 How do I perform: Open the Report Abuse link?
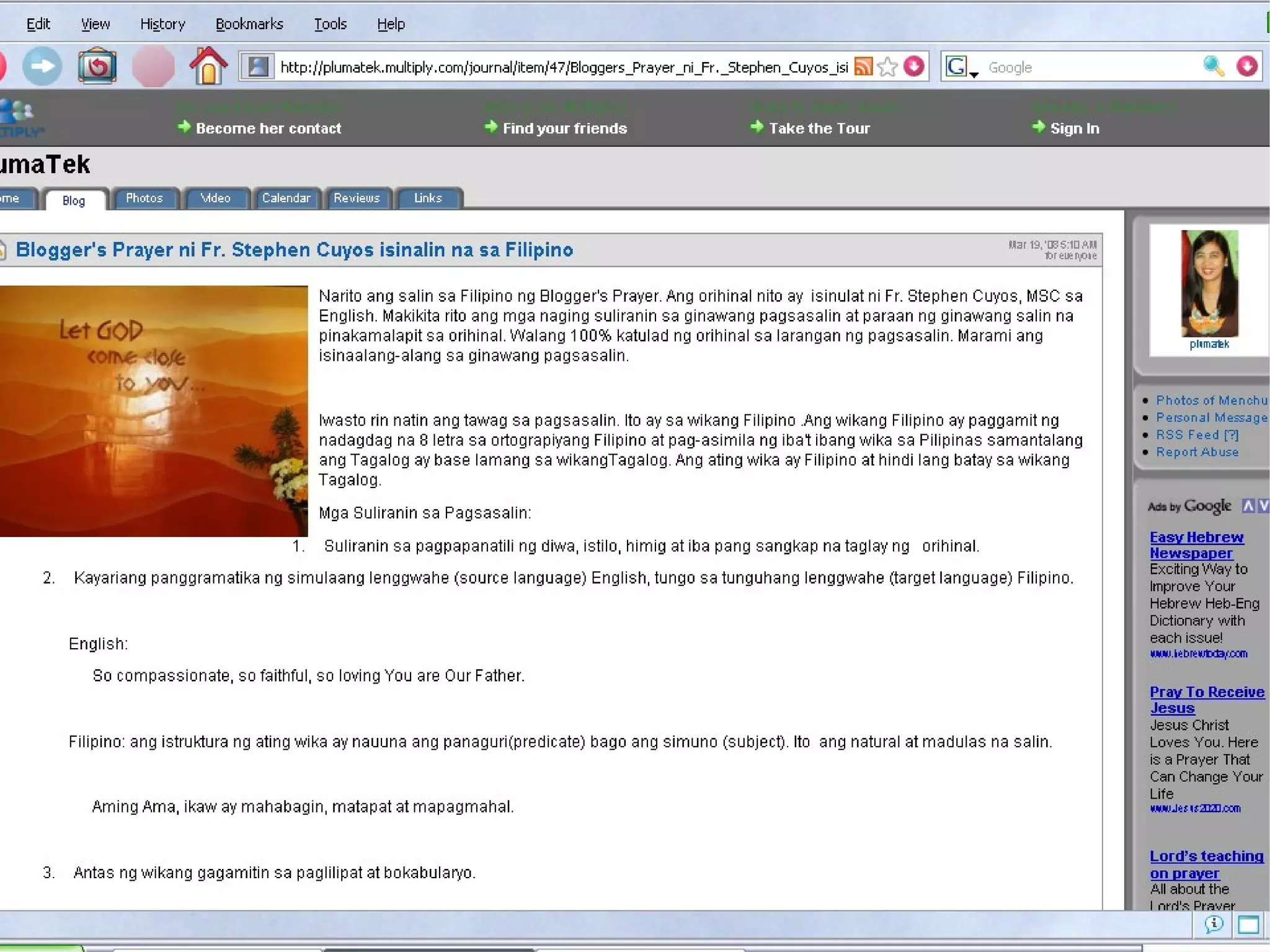1197,452
